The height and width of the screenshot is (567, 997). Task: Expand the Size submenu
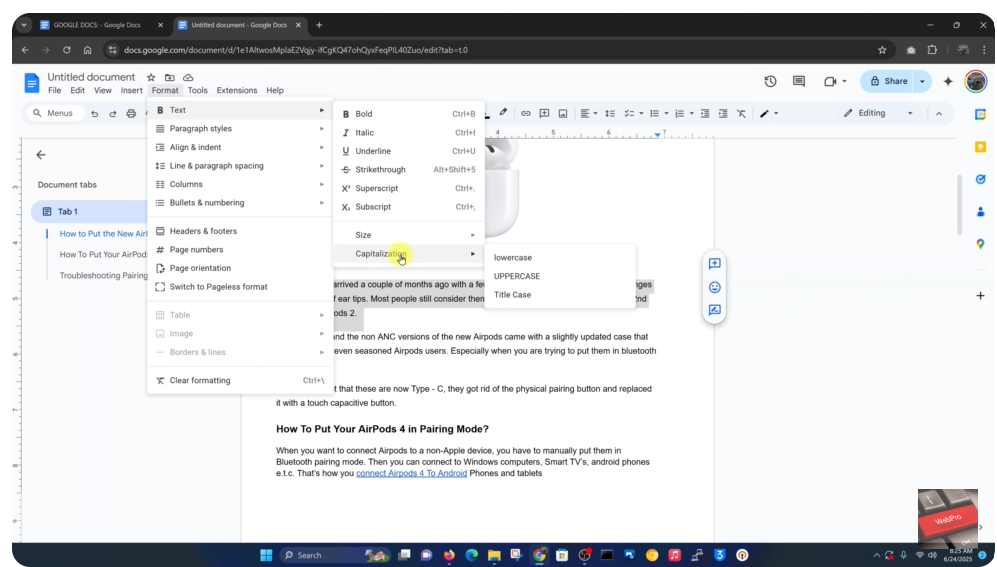tap(408, 235)
